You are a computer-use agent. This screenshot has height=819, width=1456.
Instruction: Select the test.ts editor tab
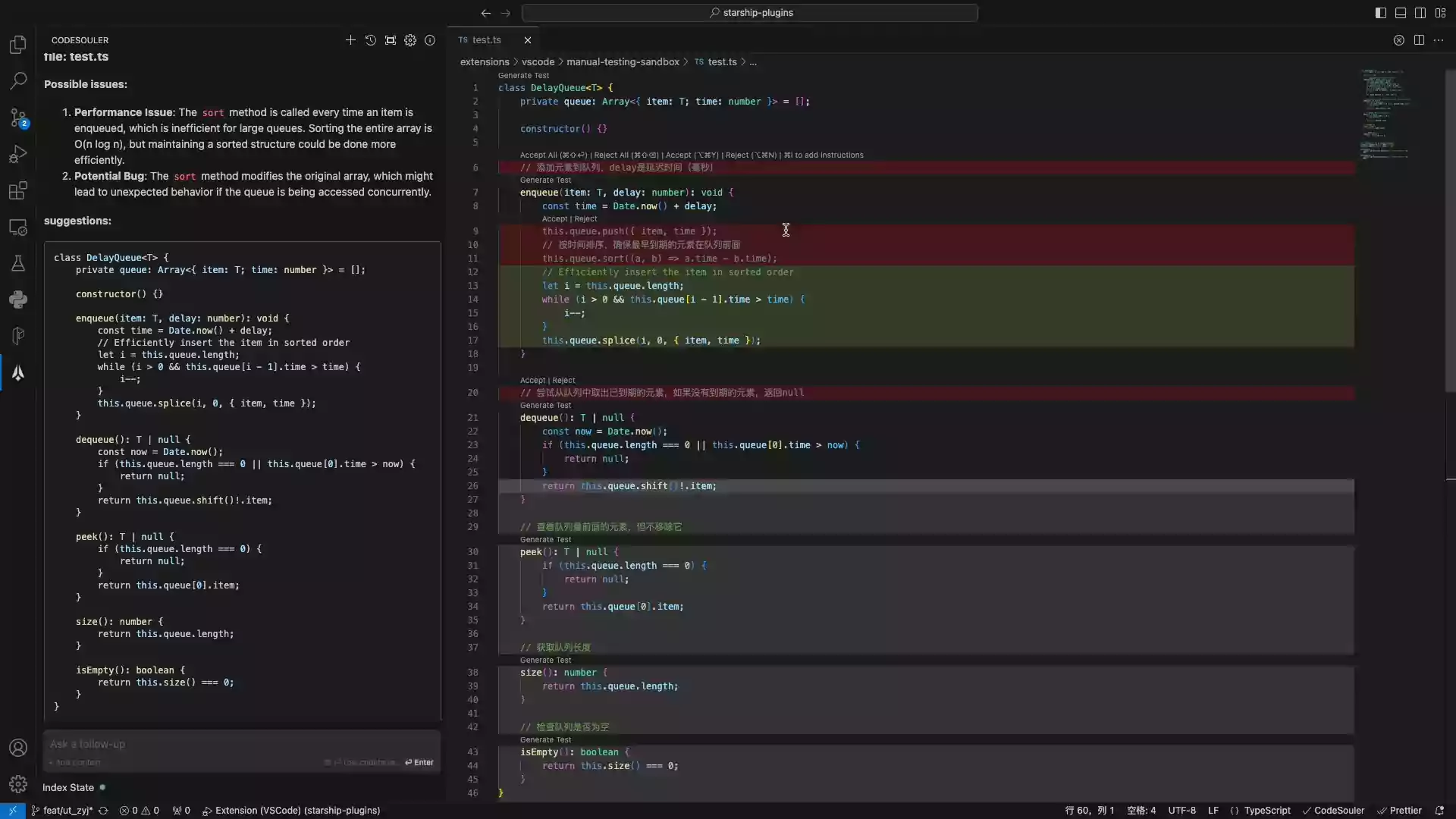point(486,40)
